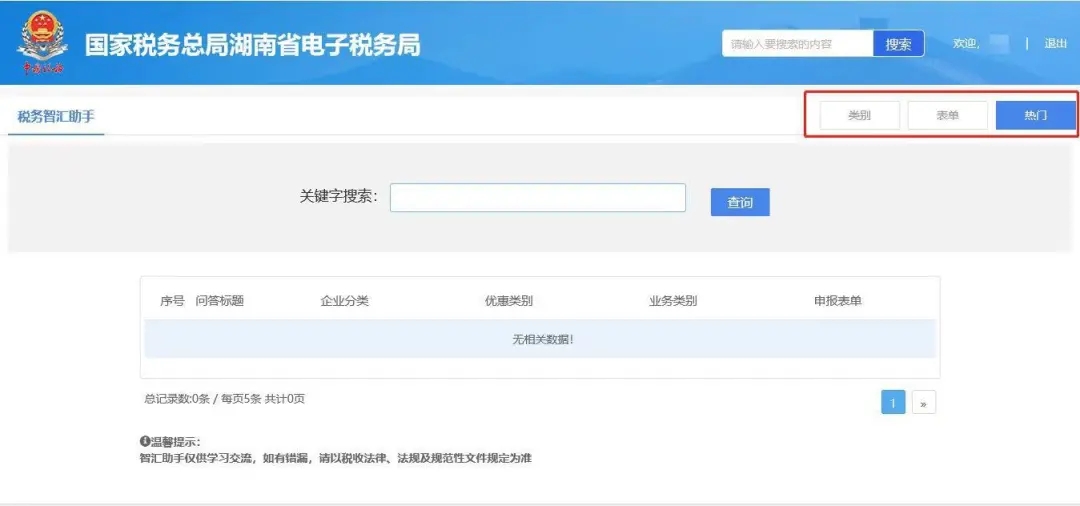Click the 智汇助手仅供学习交流 notice text
The width and height of the screenshot is (1080, 506).
pyautogui.click(x=335, y=458)
